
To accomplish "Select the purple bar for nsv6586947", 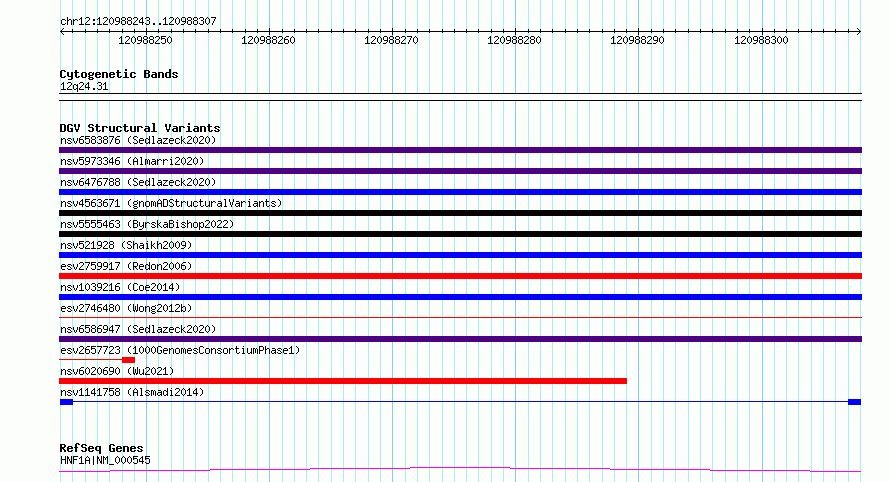I will (x=460, y=339).
